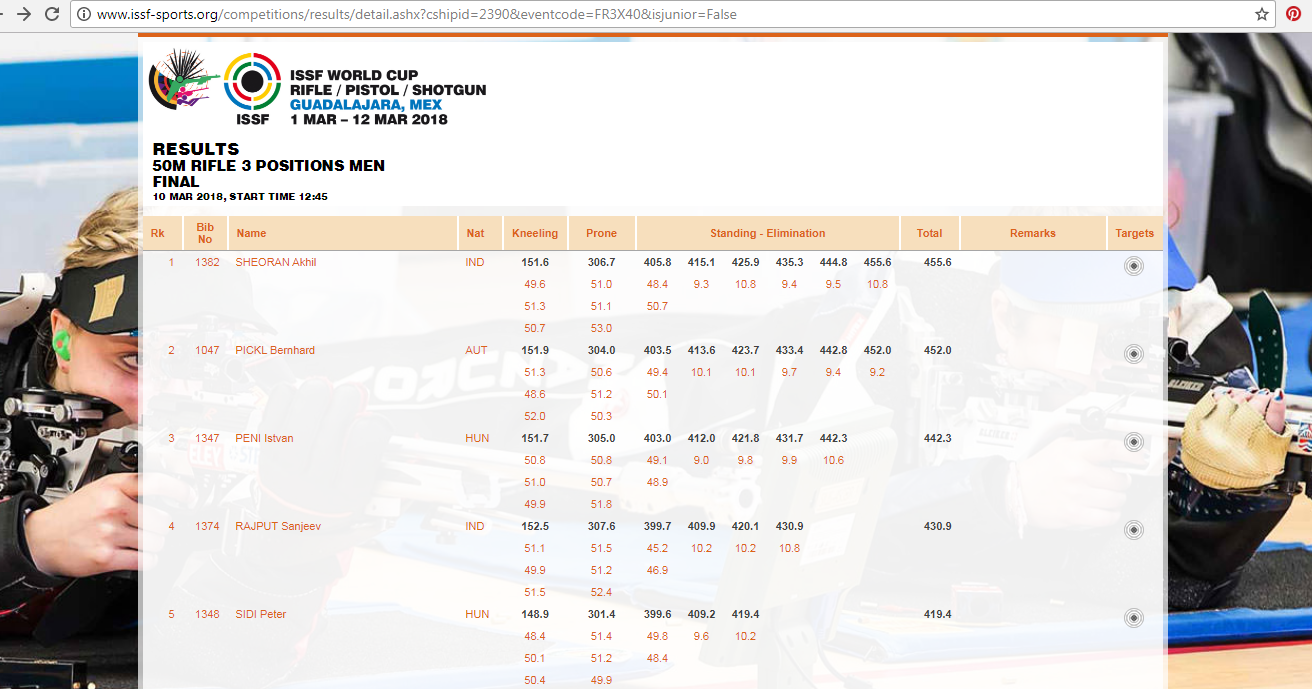View site information icon in address bar
Viewport: 1312px width, 689px height.
(84, 15)
